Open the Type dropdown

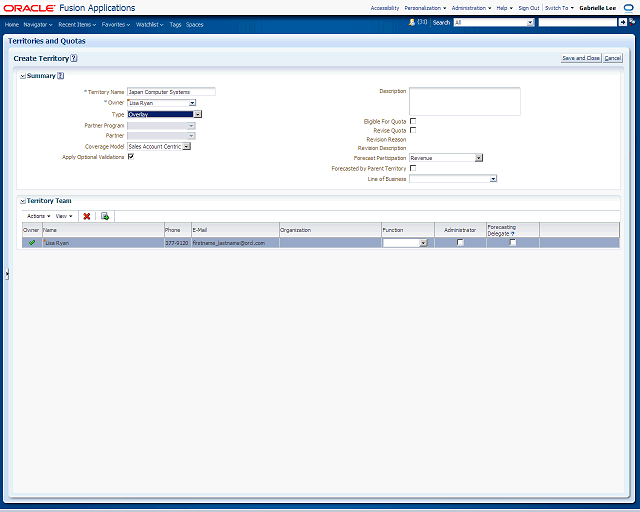pos(198,114)
